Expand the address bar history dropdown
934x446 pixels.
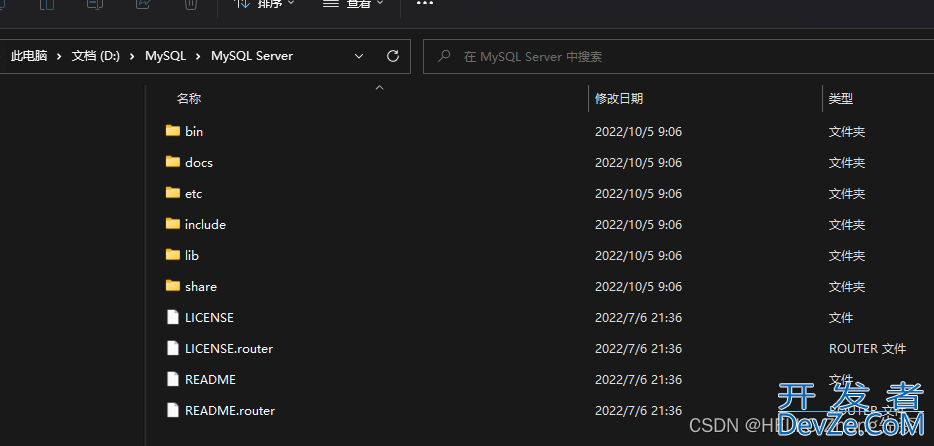[359, 56]
